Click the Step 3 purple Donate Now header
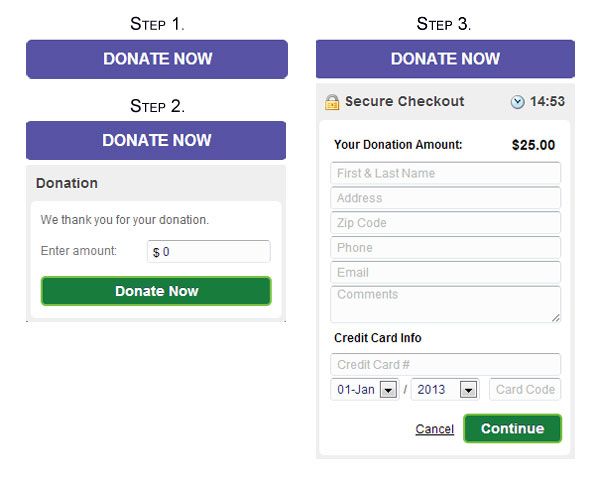Screen dimensions: 600x482 tap(445, 59)
